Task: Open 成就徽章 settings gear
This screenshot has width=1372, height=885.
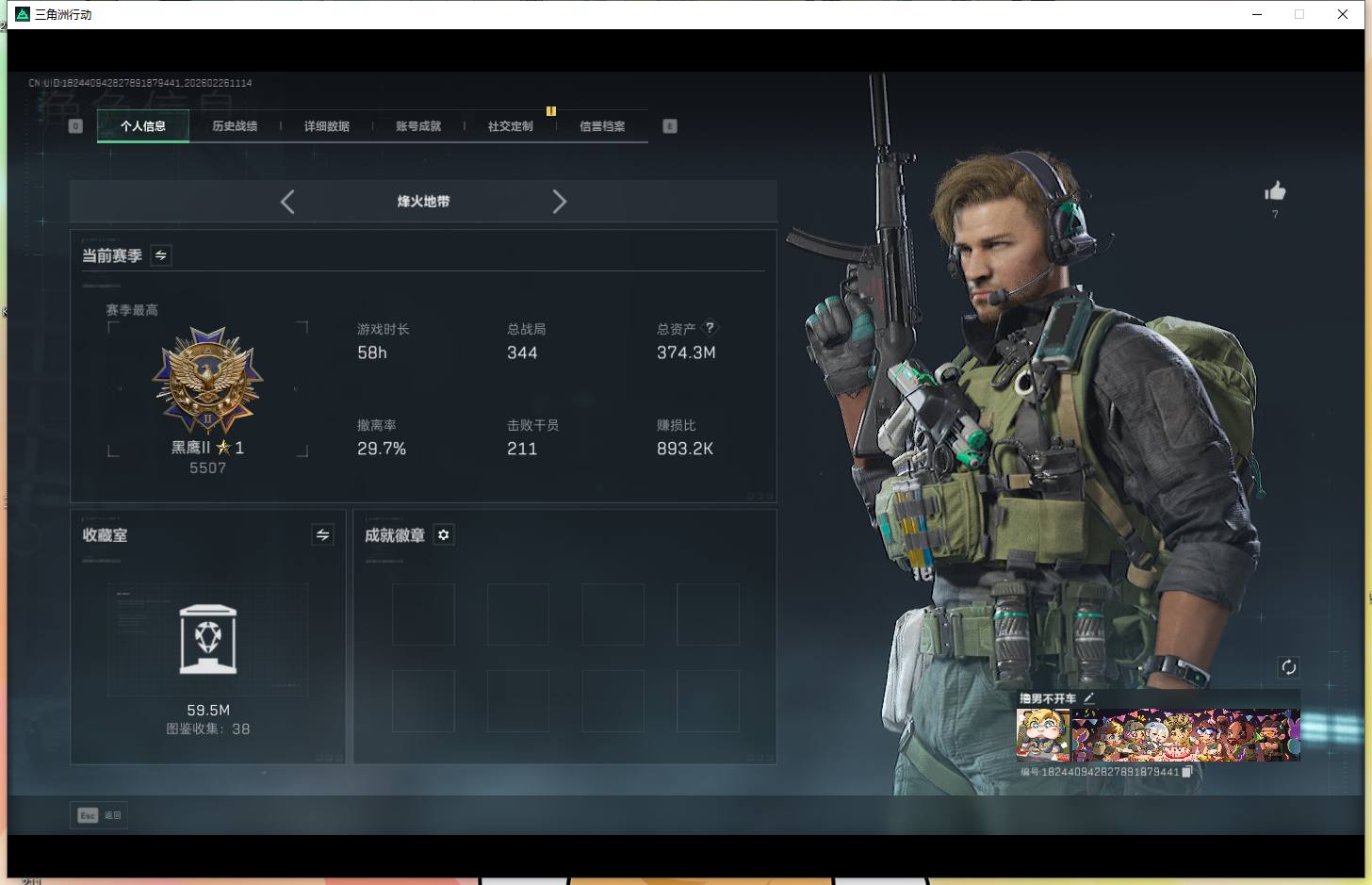Action: [x=444, y=534]
